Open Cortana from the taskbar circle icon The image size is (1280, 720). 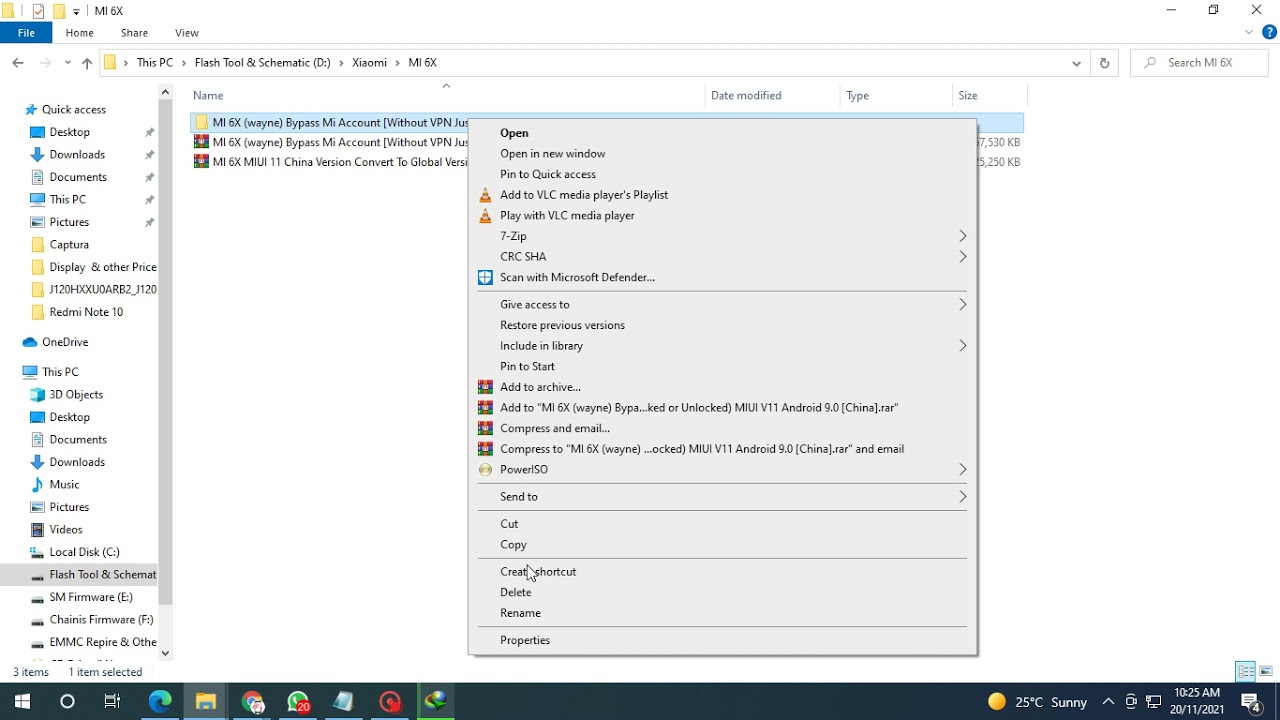pyautogui.click(x=67, y=701)
